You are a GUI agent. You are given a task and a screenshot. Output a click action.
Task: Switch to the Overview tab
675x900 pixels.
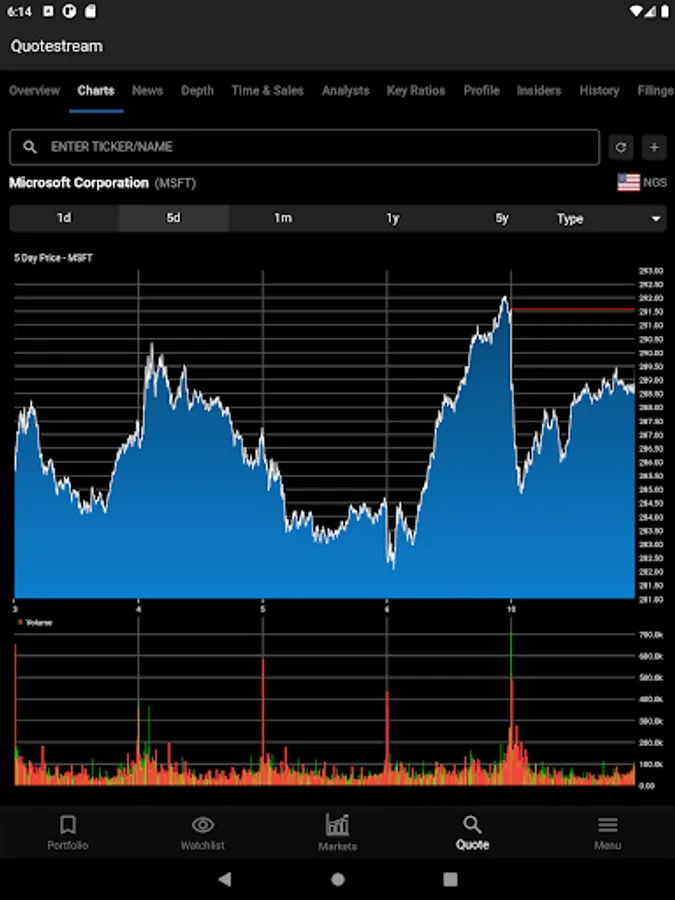34,91
